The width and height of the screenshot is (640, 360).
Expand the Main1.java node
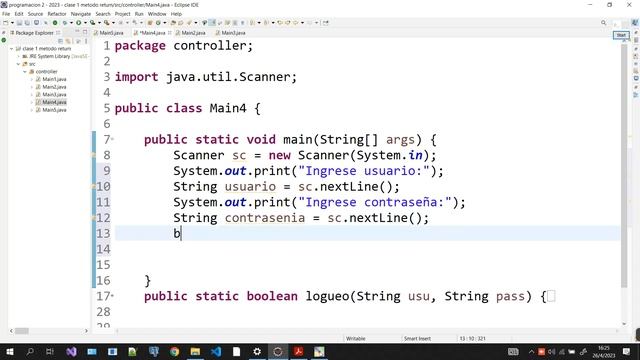[32, 79]
